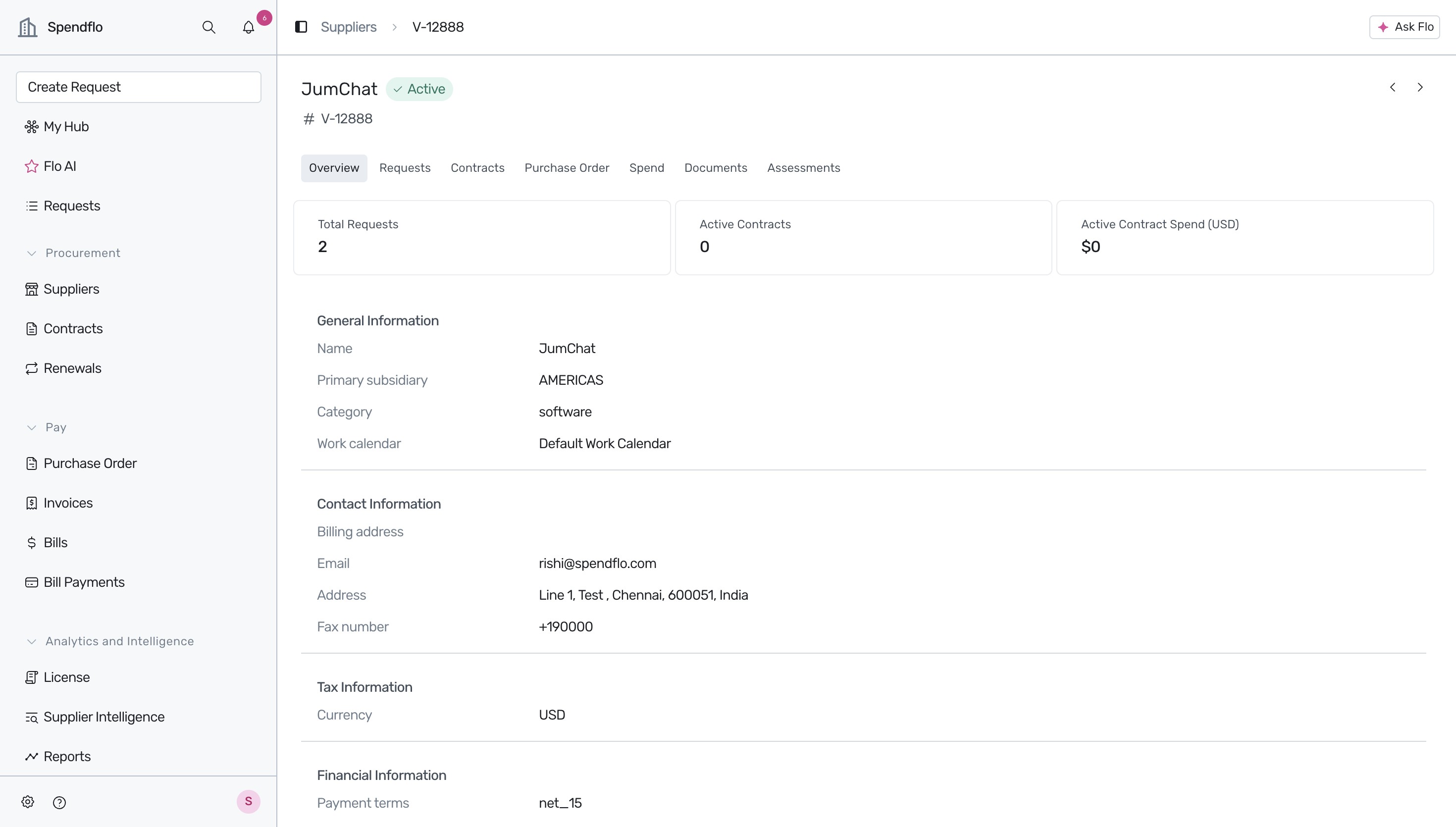Click the Suppliers storefront icon
Screen dimensions: 1456x827
point(32,289)
